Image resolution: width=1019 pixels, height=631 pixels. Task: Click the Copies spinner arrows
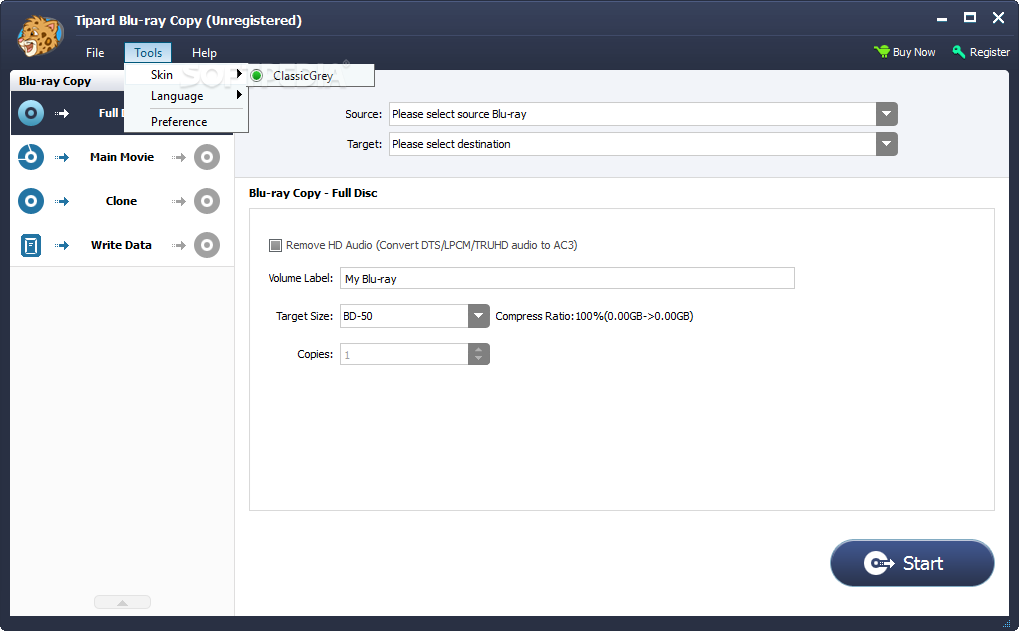tap(478, 354)
